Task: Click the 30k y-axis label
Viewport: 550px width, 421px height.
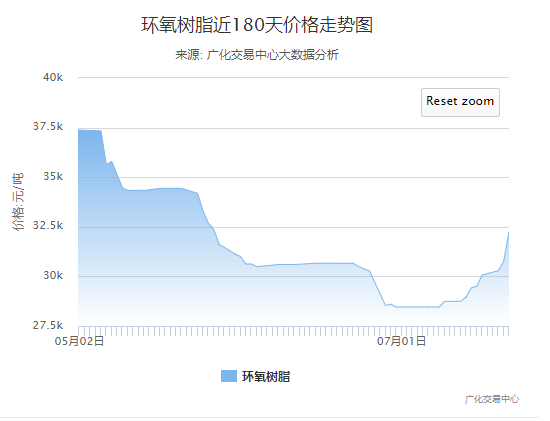Action: tap(53, 275)
